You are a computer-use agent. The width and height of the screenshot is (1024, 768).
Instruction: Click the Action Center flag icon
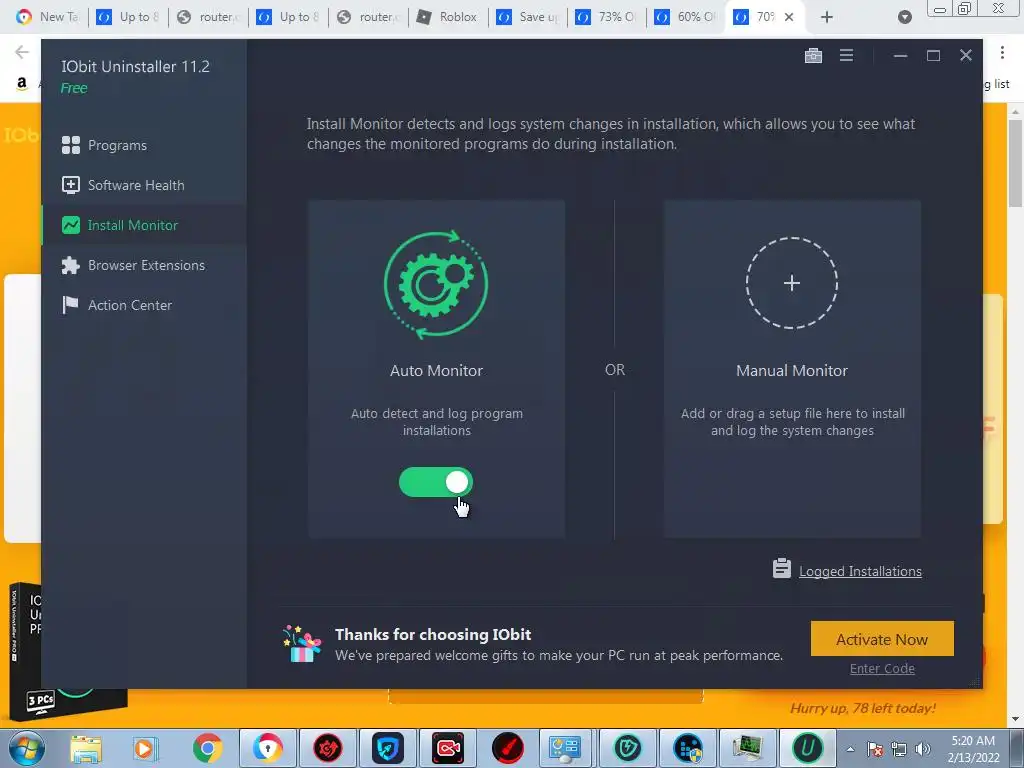70,305
